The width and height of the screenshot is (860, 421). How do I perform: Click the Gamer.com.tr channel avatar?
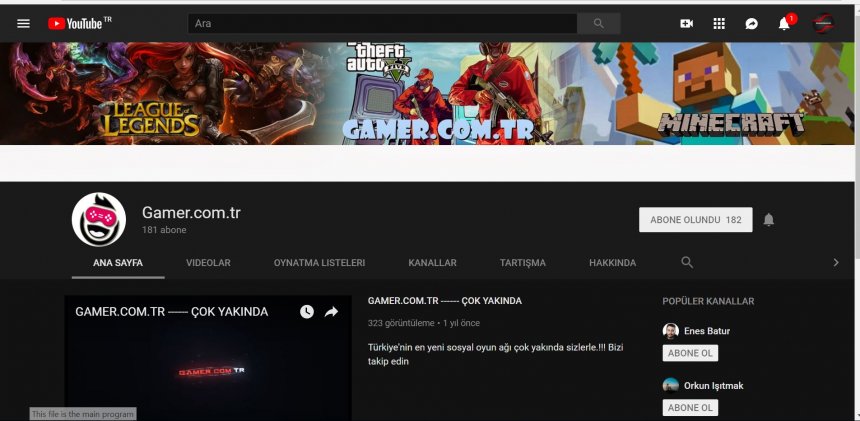point(99,219)
